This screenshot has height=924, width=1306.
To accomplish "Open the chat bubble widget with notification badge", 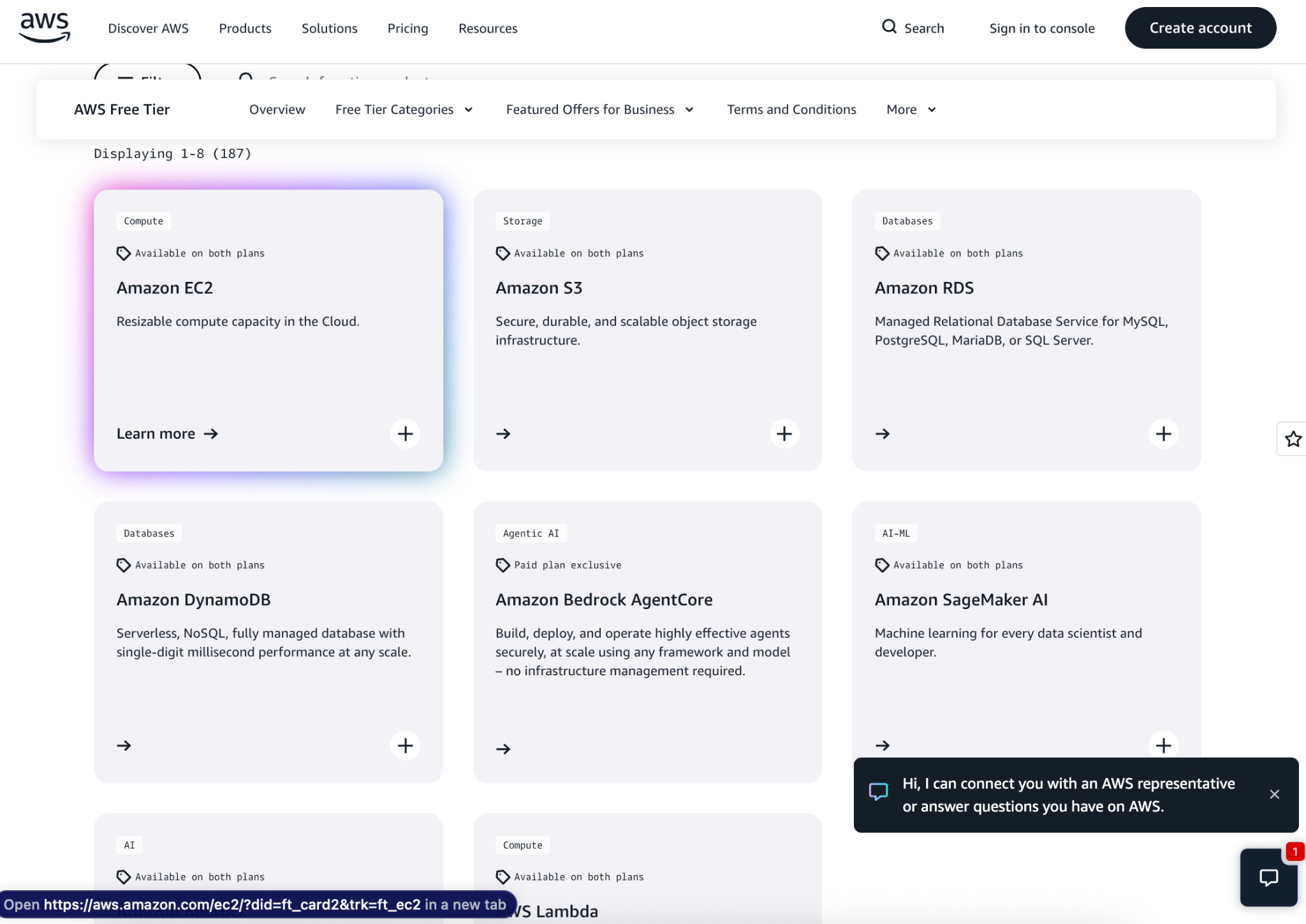I will [x=1268, y=877].
